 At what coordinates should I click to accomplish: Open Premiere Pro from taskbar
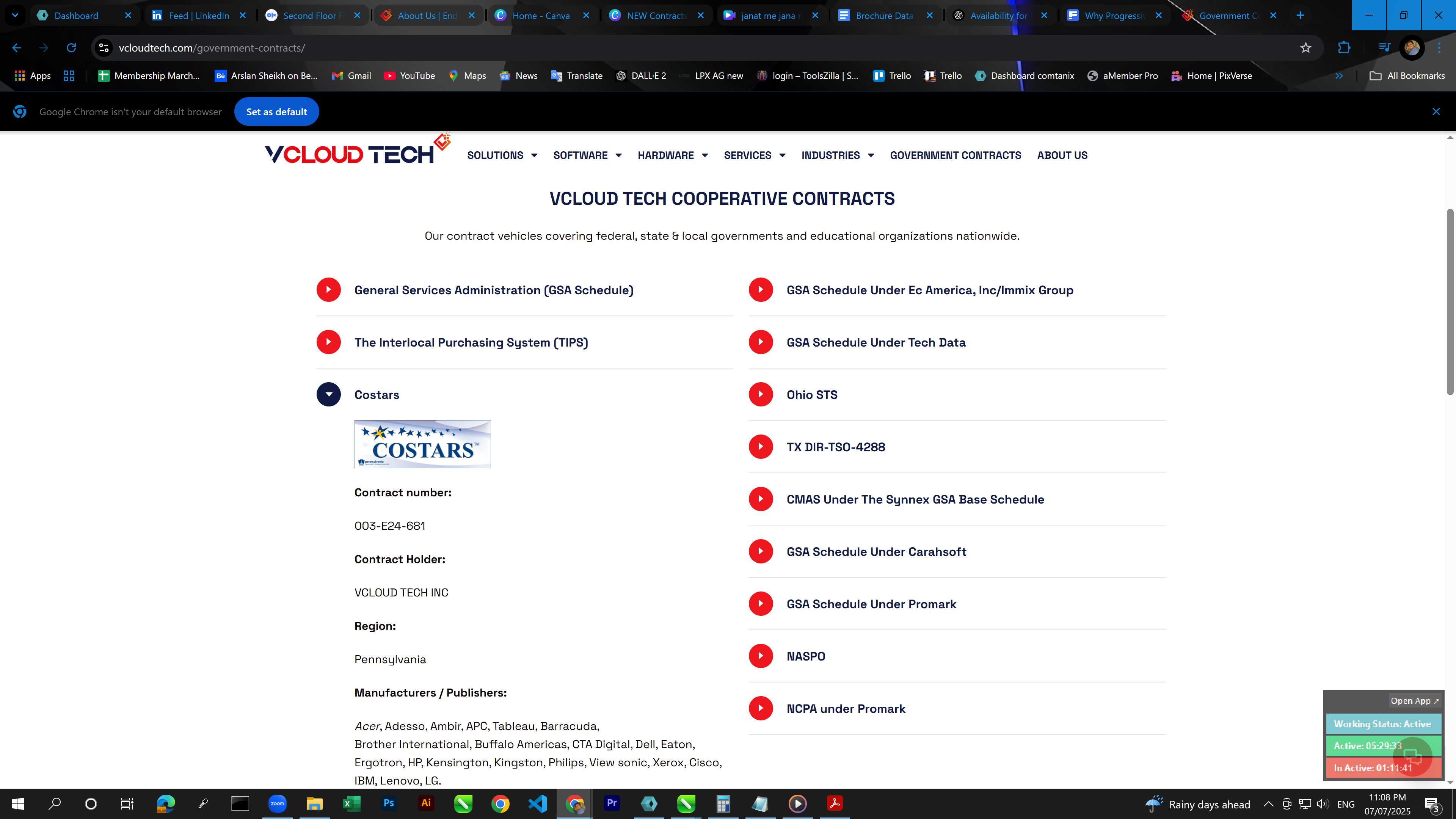tap(612, 804)
